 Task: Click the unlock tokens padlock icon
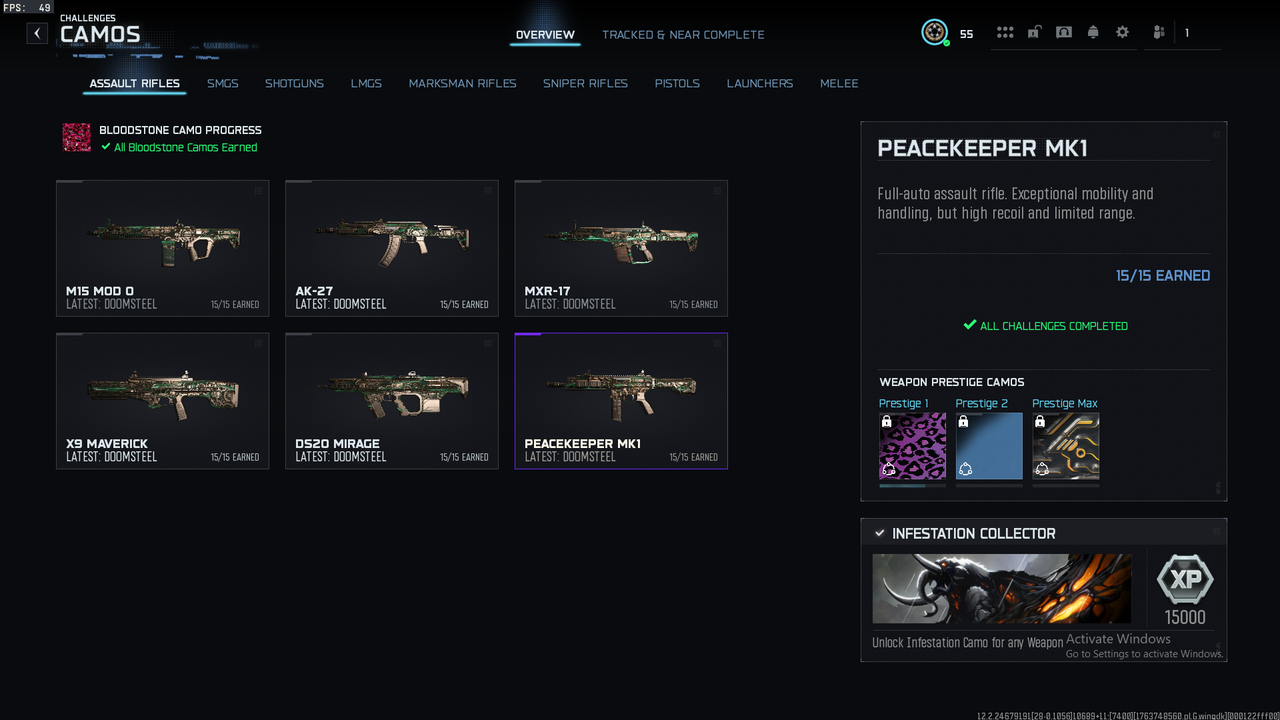coord(1034,33)
